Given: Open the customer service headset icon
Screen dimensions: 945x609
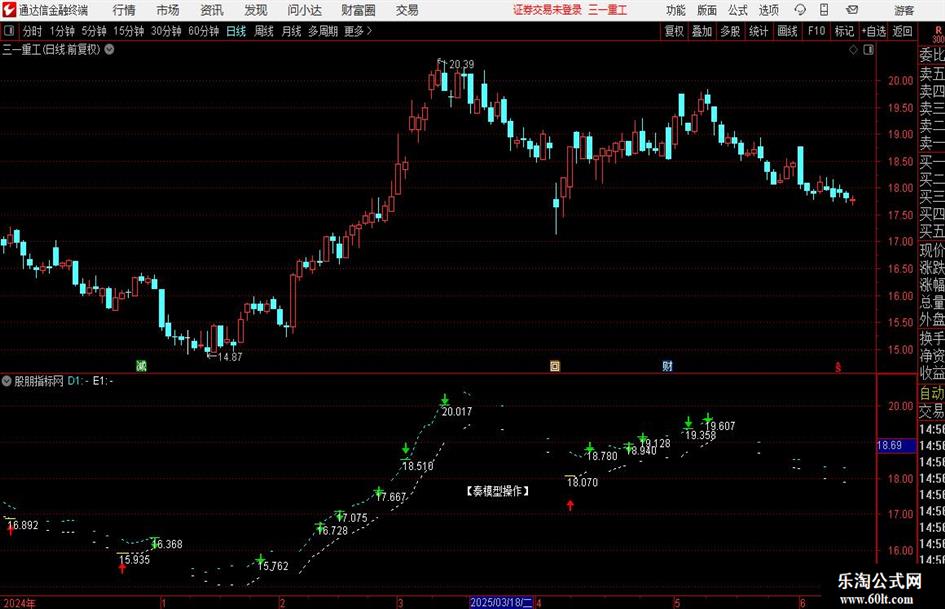Looking at the screenshot, I should (800, 10).
